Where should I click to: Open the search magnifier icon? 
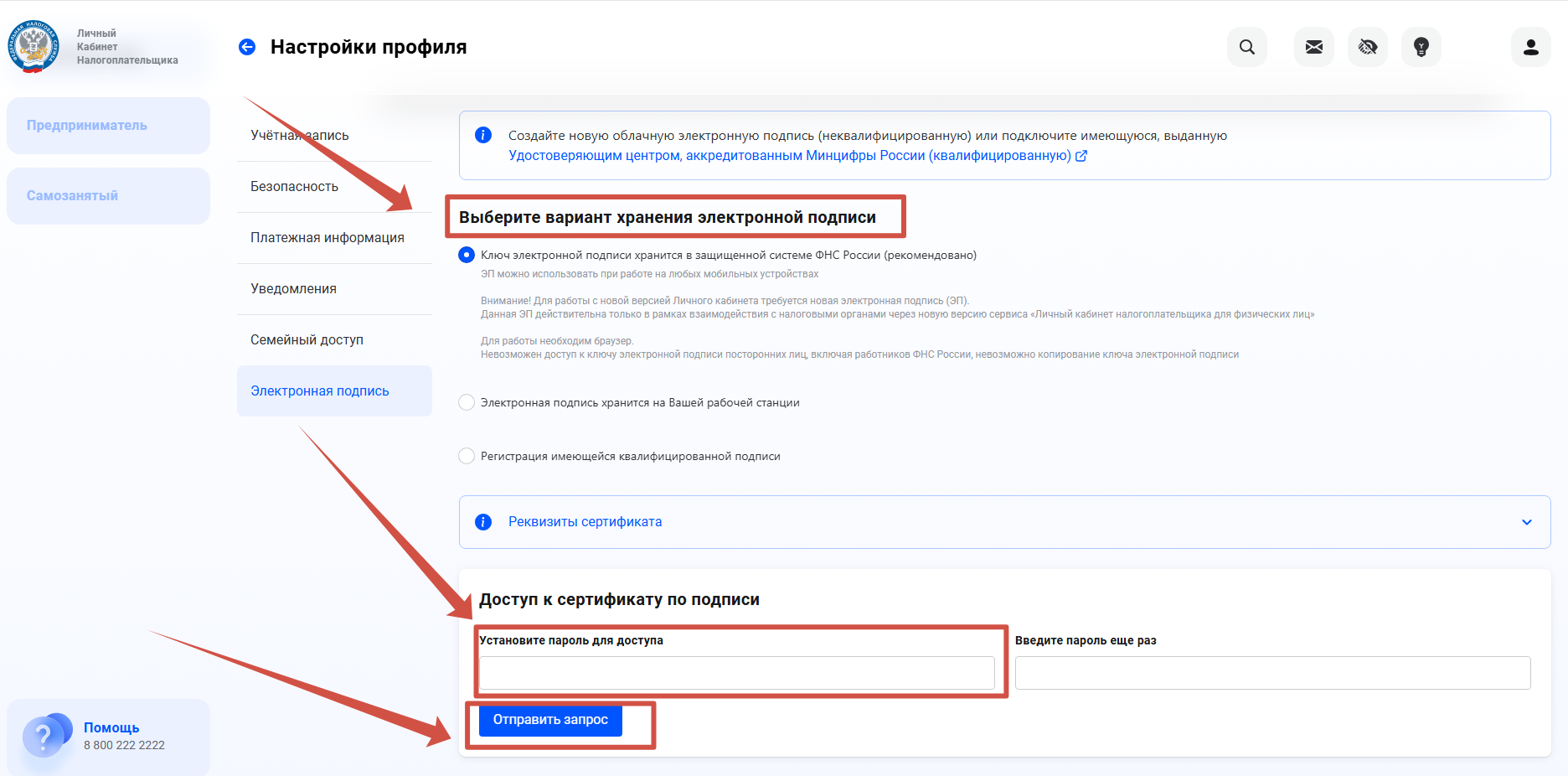click(x=1246, y=47)
